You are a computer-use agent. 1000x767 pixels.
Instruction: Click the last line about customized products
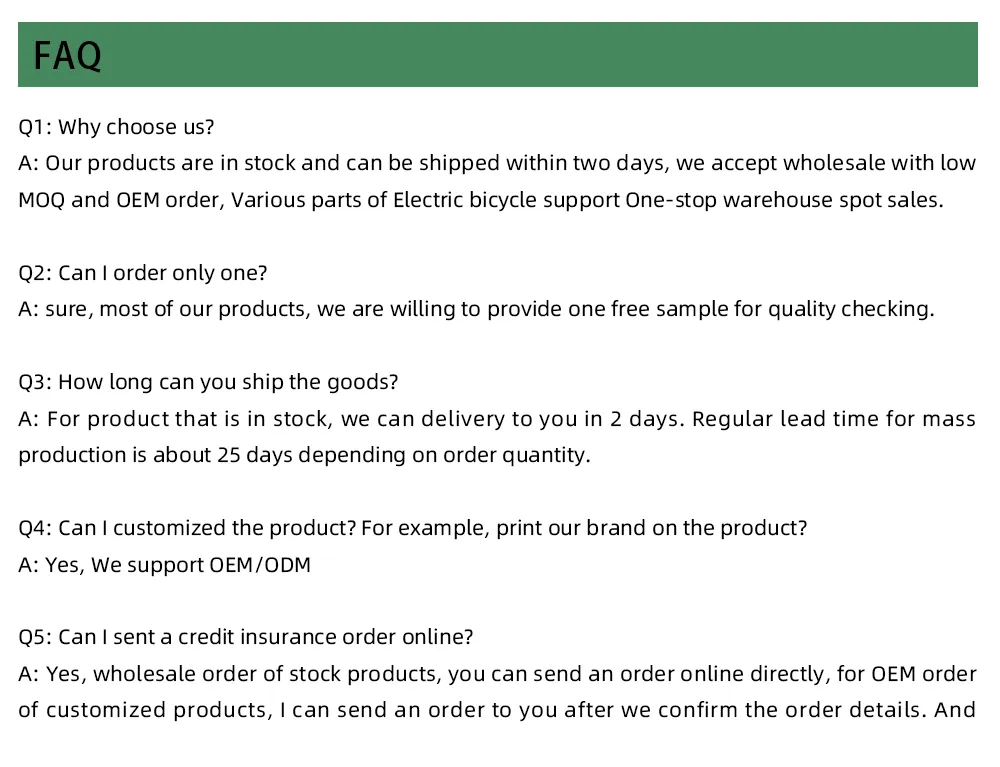click(x=497, y=710)
